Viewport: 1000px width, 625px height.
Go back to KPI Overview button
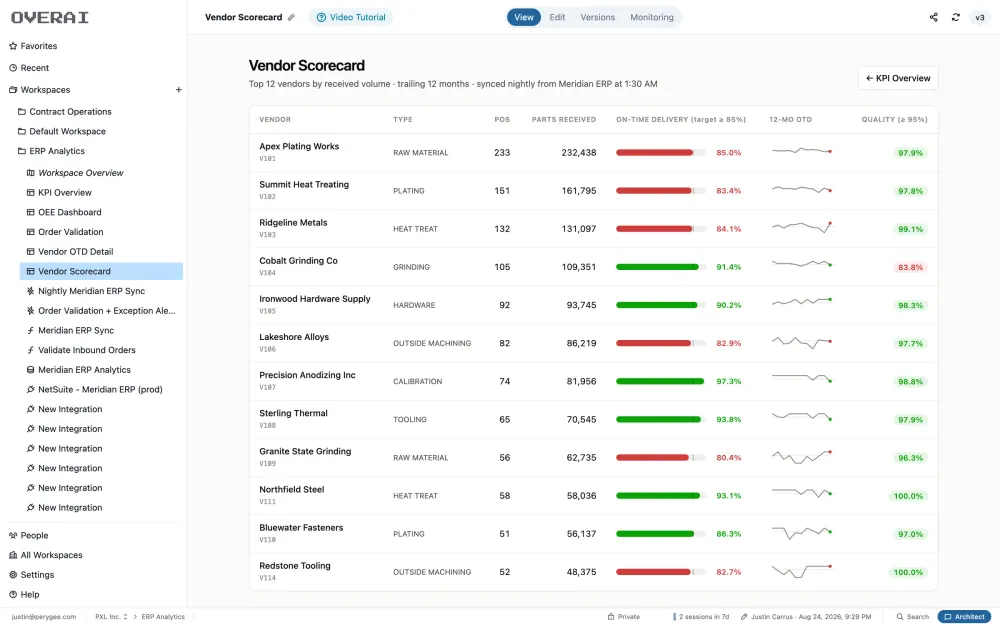coord(897,78)
